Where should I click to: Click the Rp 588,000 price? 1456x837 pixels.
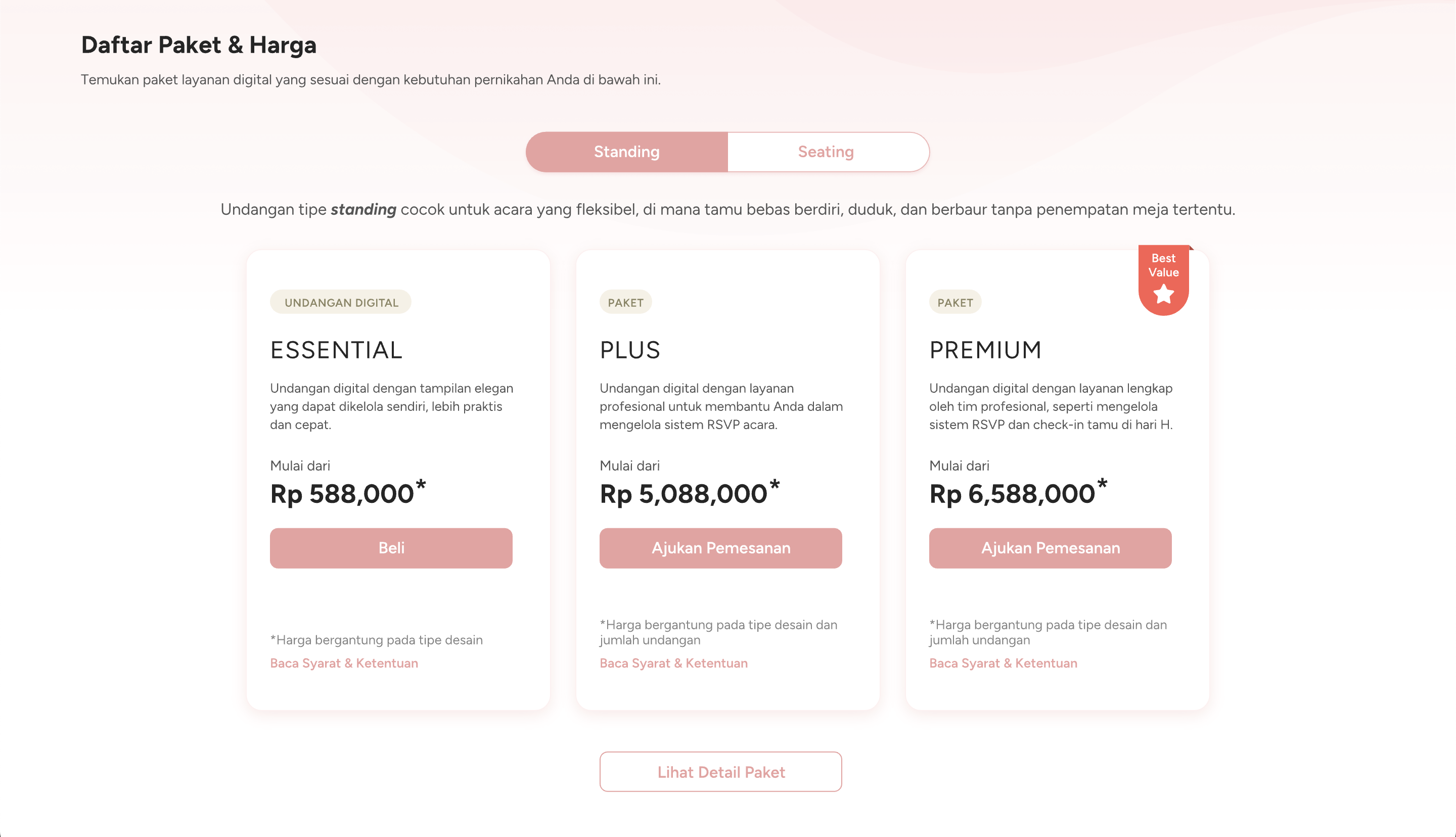[342, 494]
